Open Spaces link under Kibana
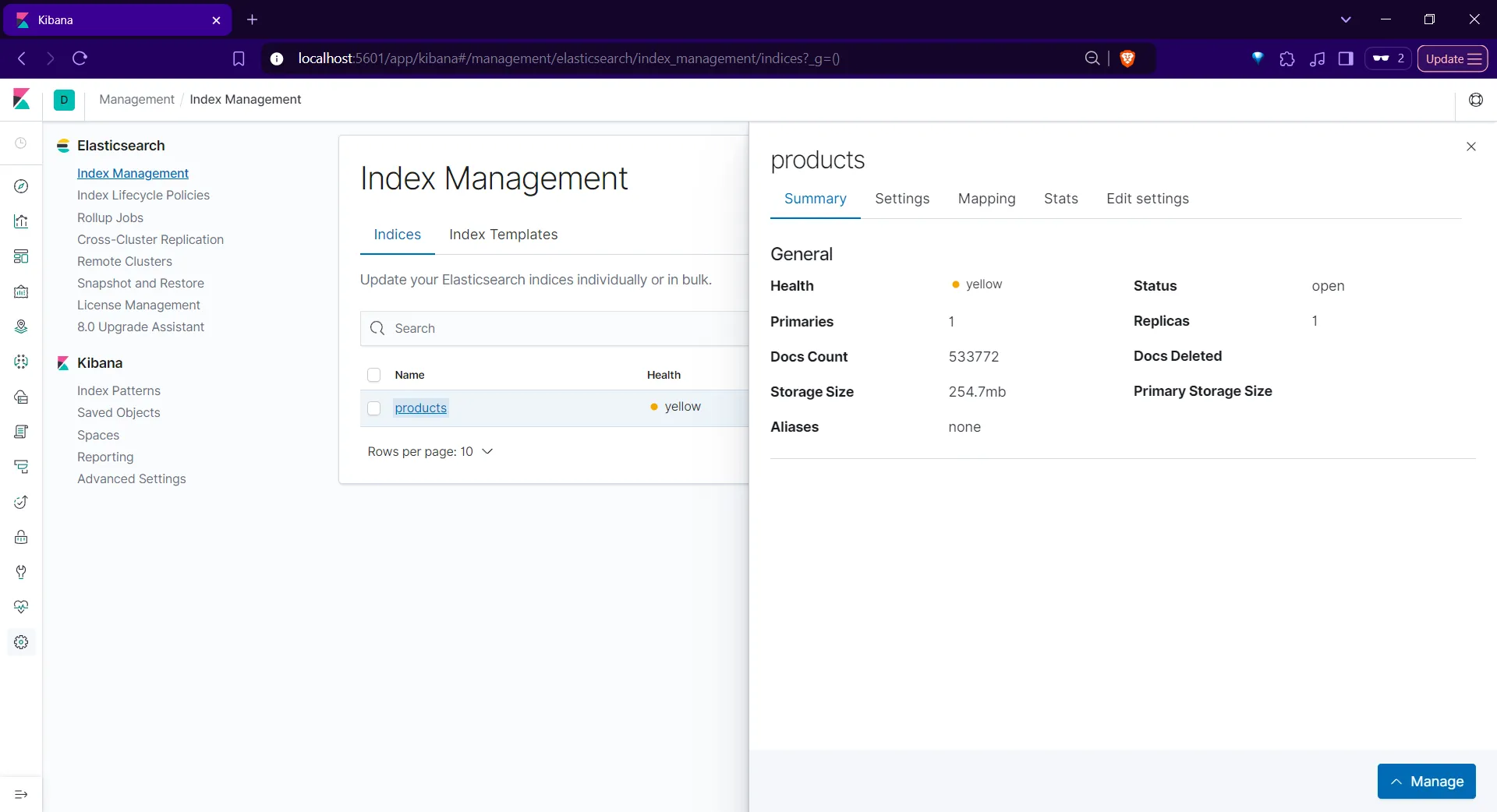Screen dimensions: 1497x812 pos(98,435)
